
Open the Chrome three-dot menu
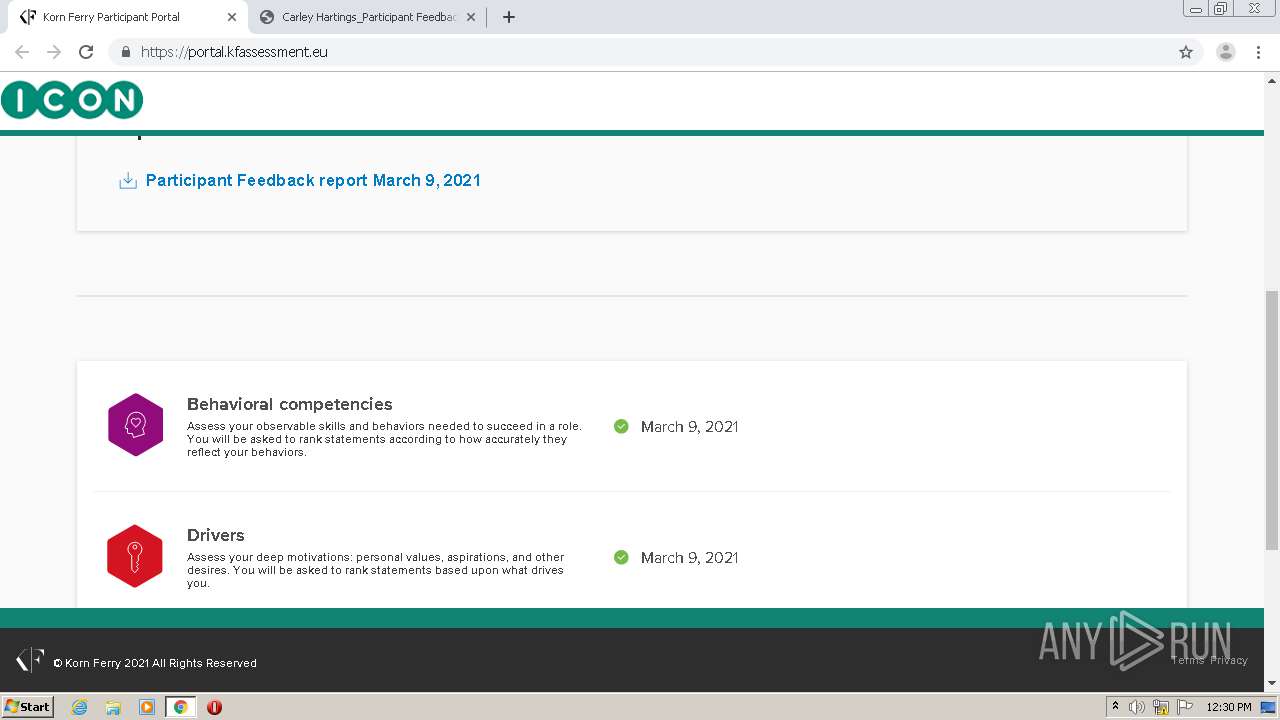1258,52
